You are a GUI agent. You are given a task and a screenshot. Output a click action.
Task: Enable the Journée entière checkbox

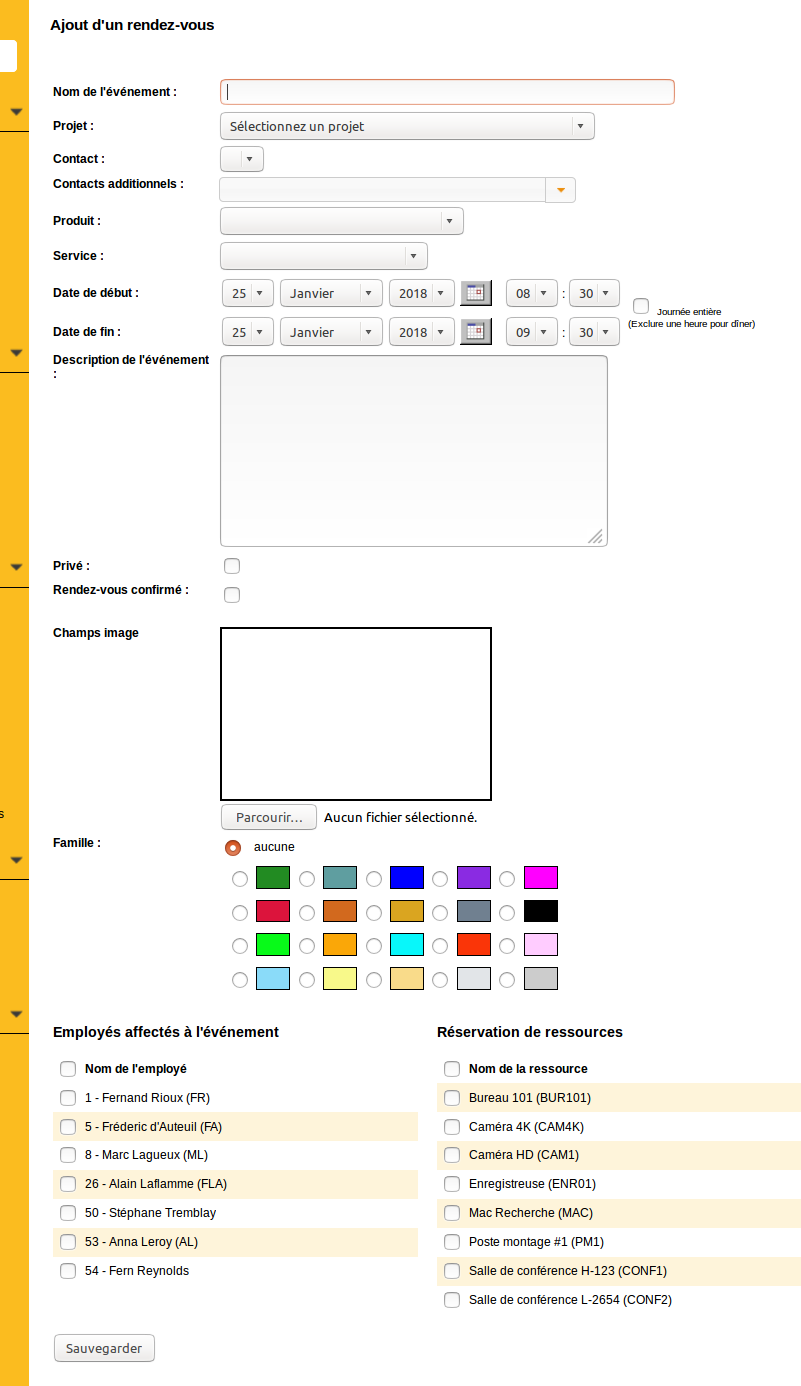(x=641, y=306)
